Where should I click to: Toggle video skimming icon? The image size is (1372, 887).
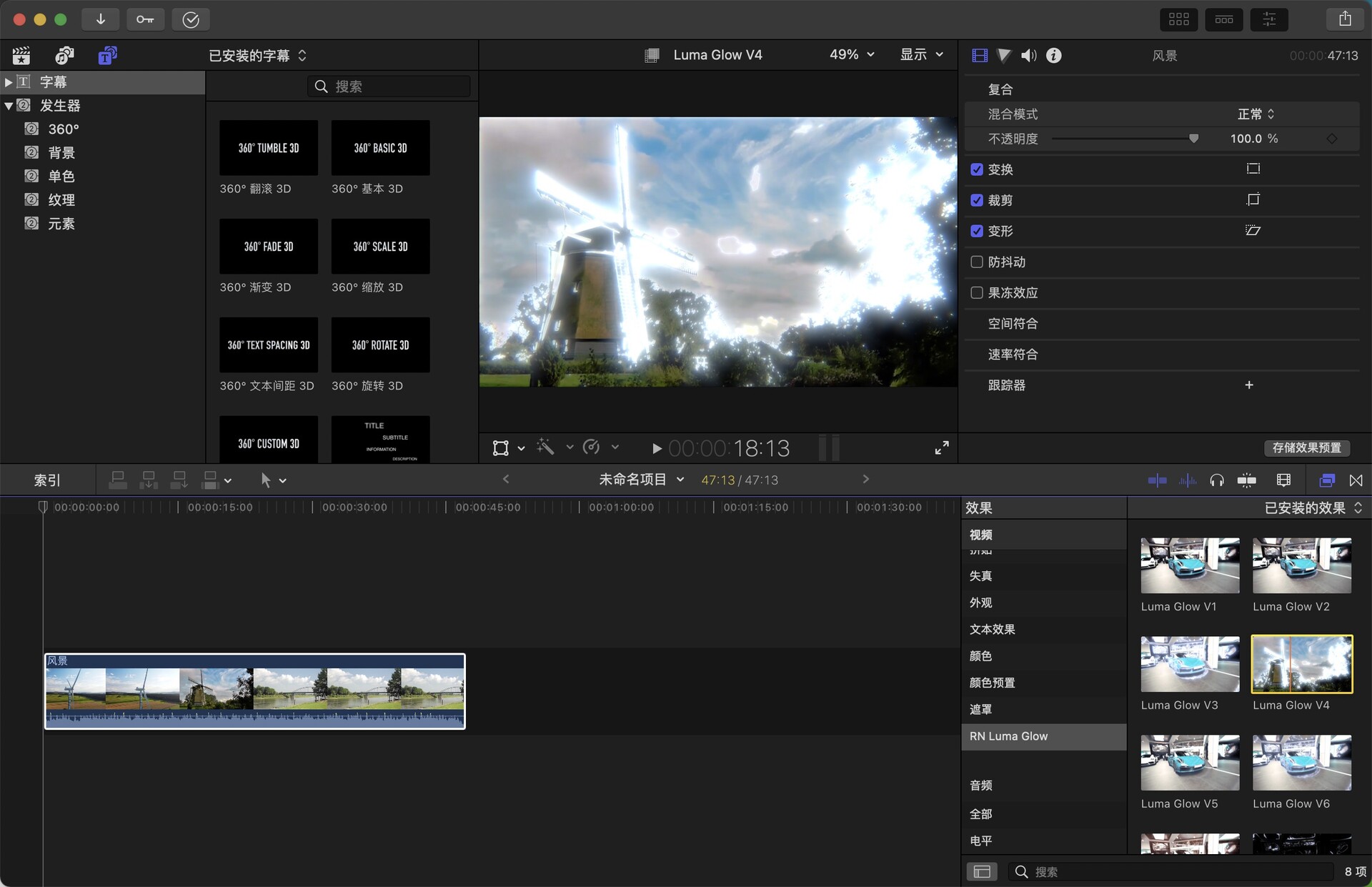click(1157, 480)
